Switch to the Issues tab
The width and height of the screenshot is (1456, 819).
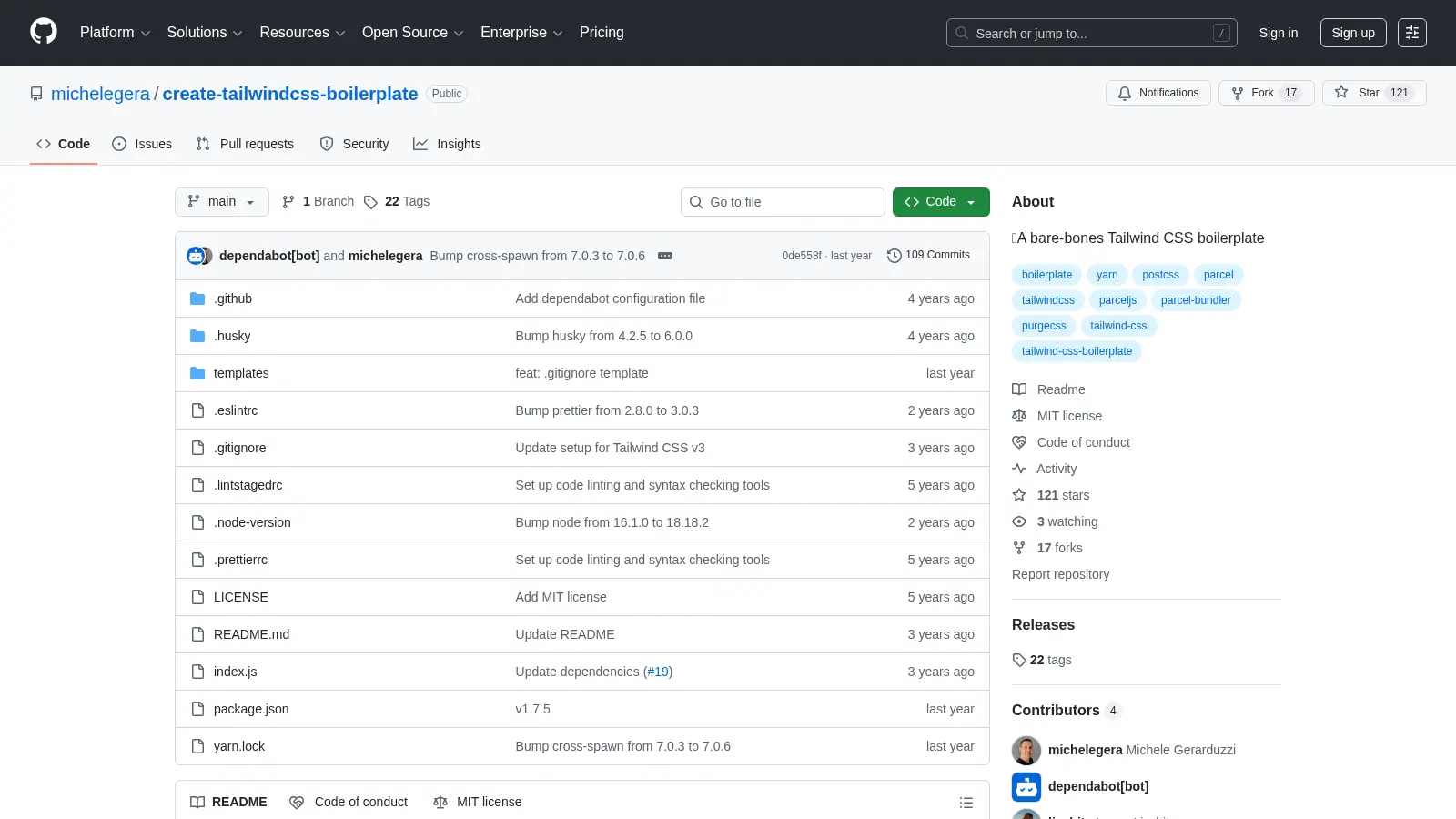(x=142, y=144)
